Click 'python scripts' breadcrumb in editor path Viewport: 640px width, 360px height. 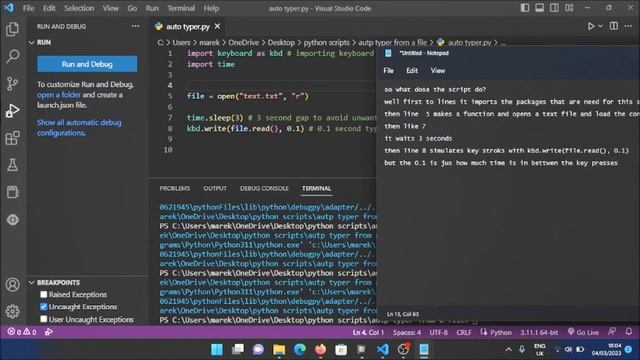coord(326,42)
